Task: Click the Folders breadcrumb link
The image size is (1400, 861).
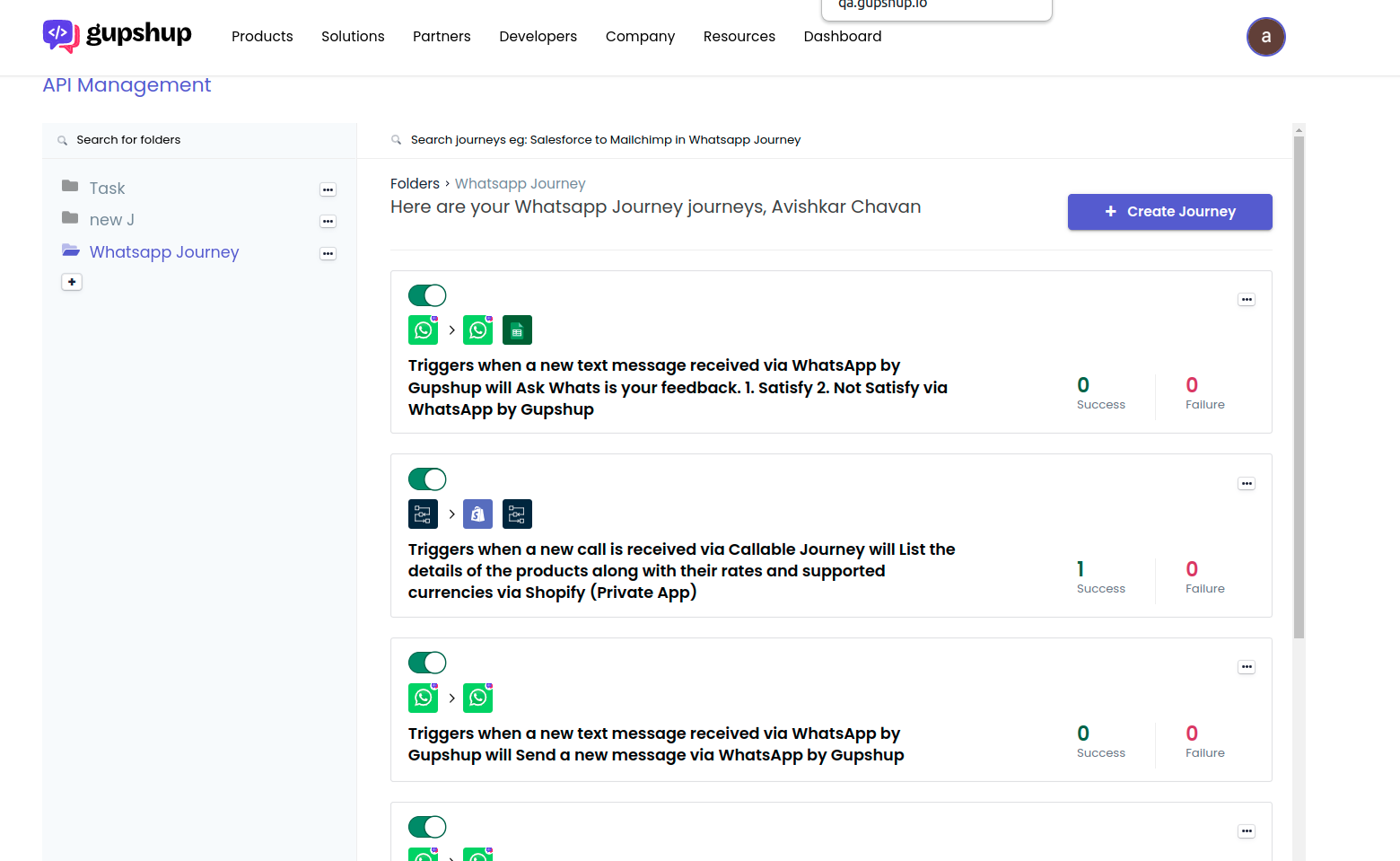Action: (415, 183)
